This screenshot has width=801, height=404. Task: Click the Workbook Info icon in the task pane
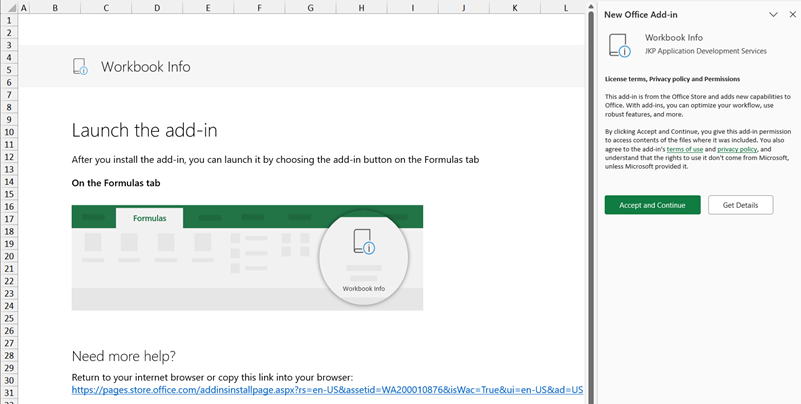(x=620, y=45)
